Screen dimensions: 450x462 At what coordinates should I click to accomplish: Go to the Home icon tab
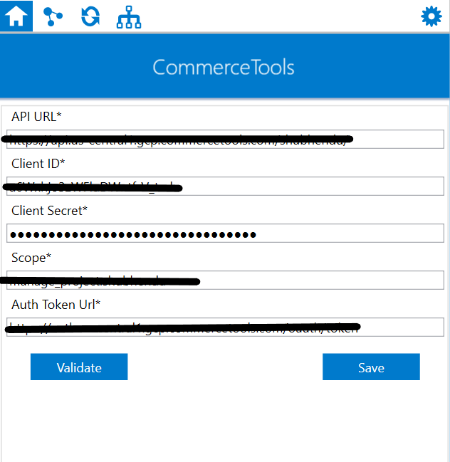coord(16,16)
